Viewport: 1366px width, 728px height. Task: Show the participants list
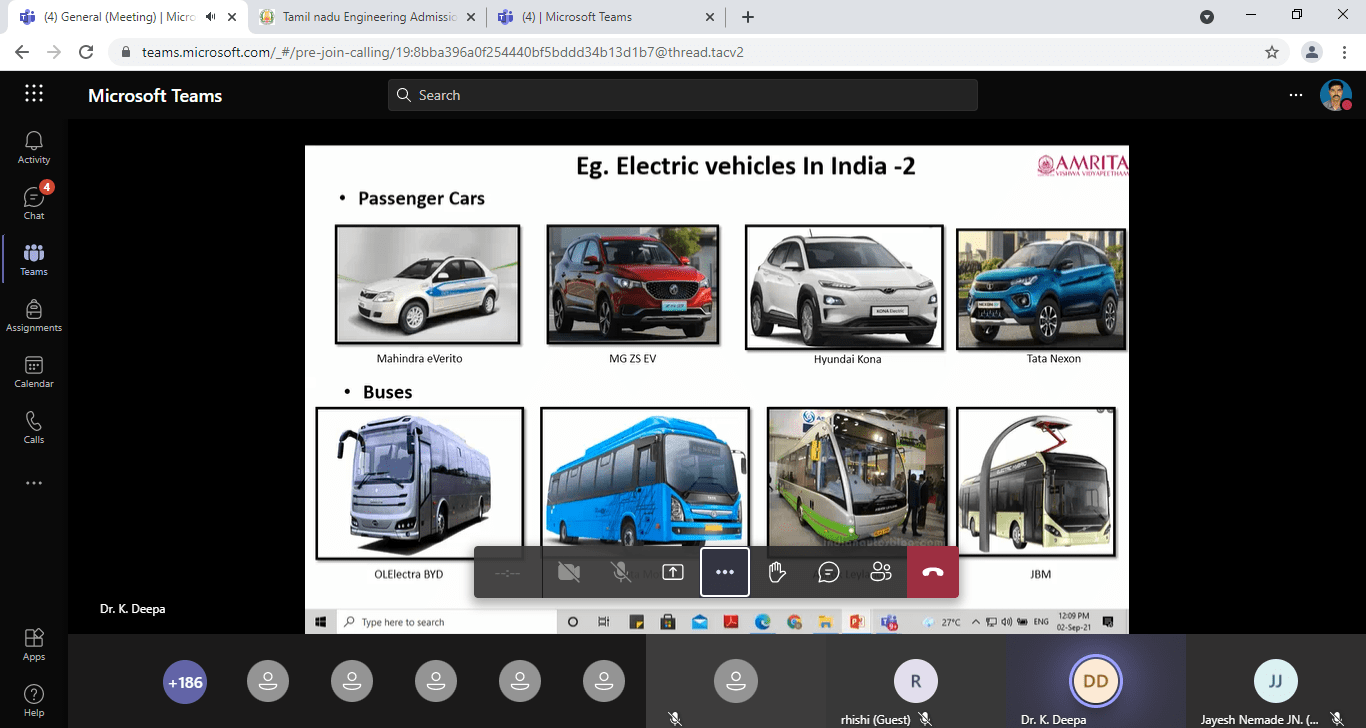[881, 572]
